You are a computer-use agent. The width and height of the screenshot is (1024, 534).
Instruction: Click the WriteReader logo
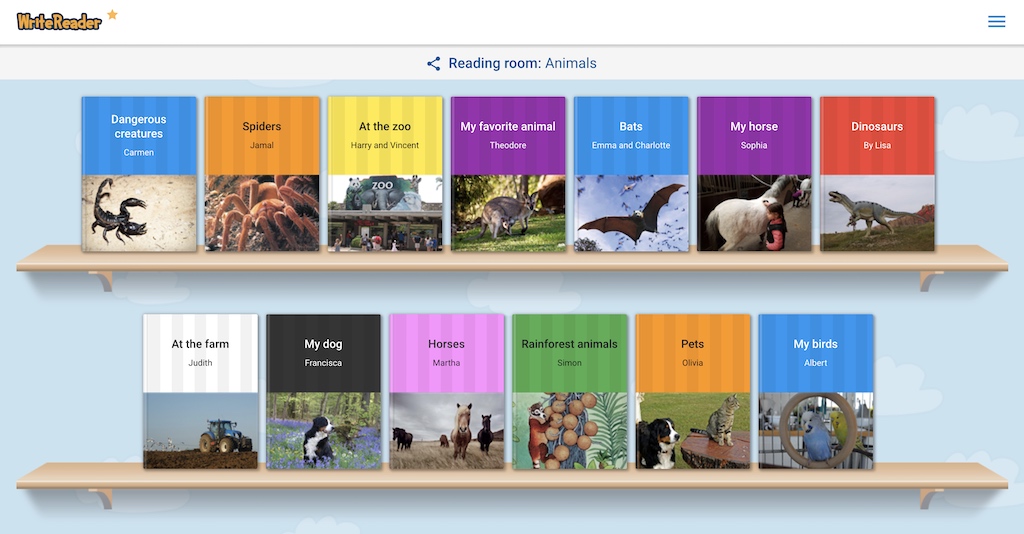(x=59, y=22)
